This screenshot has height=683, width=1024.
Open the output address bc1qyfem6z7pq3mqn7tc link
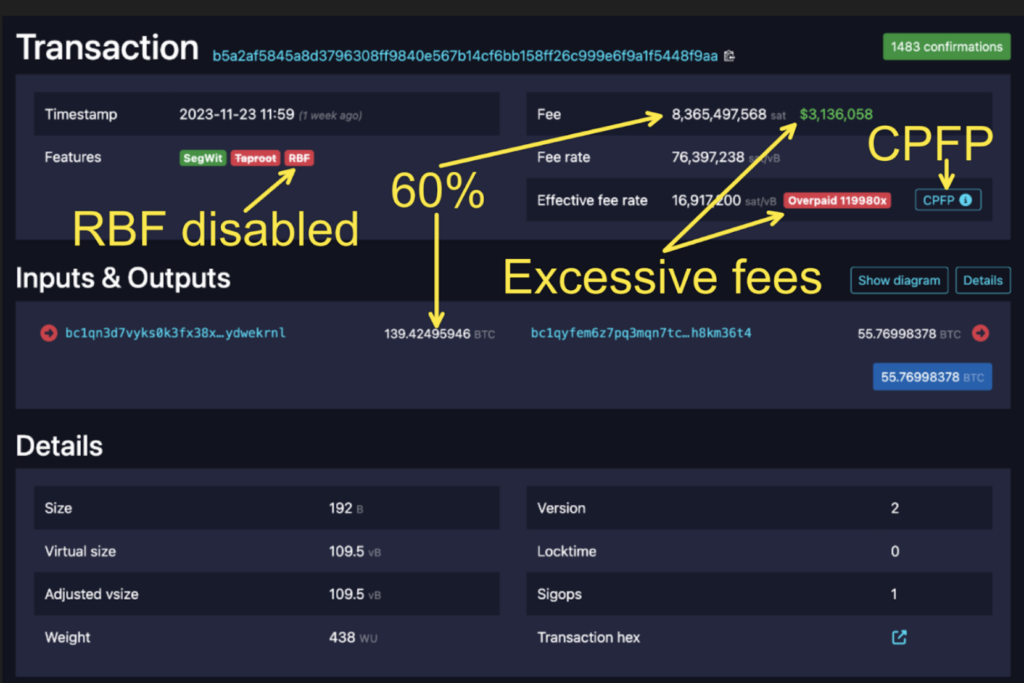(x=641, y=333)
